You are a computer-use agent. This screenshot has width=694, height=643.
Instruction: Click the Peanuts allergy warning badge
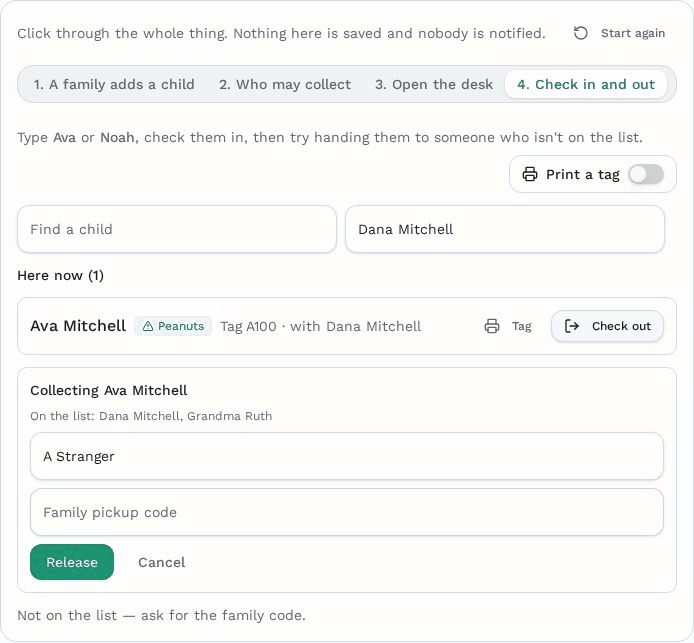(173, 326)
